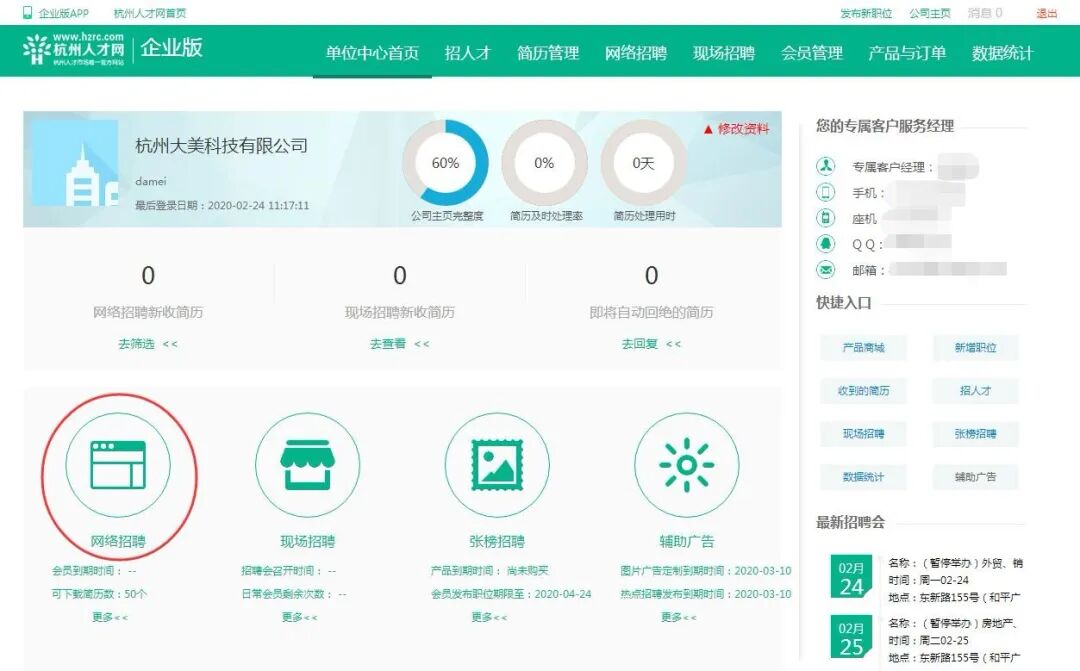The width and height of the screenshot is (1080, 671).
Task: Click the 0% 简历及时处理率 progress ring
Action: pyautogui.click(x=544, y=163)
